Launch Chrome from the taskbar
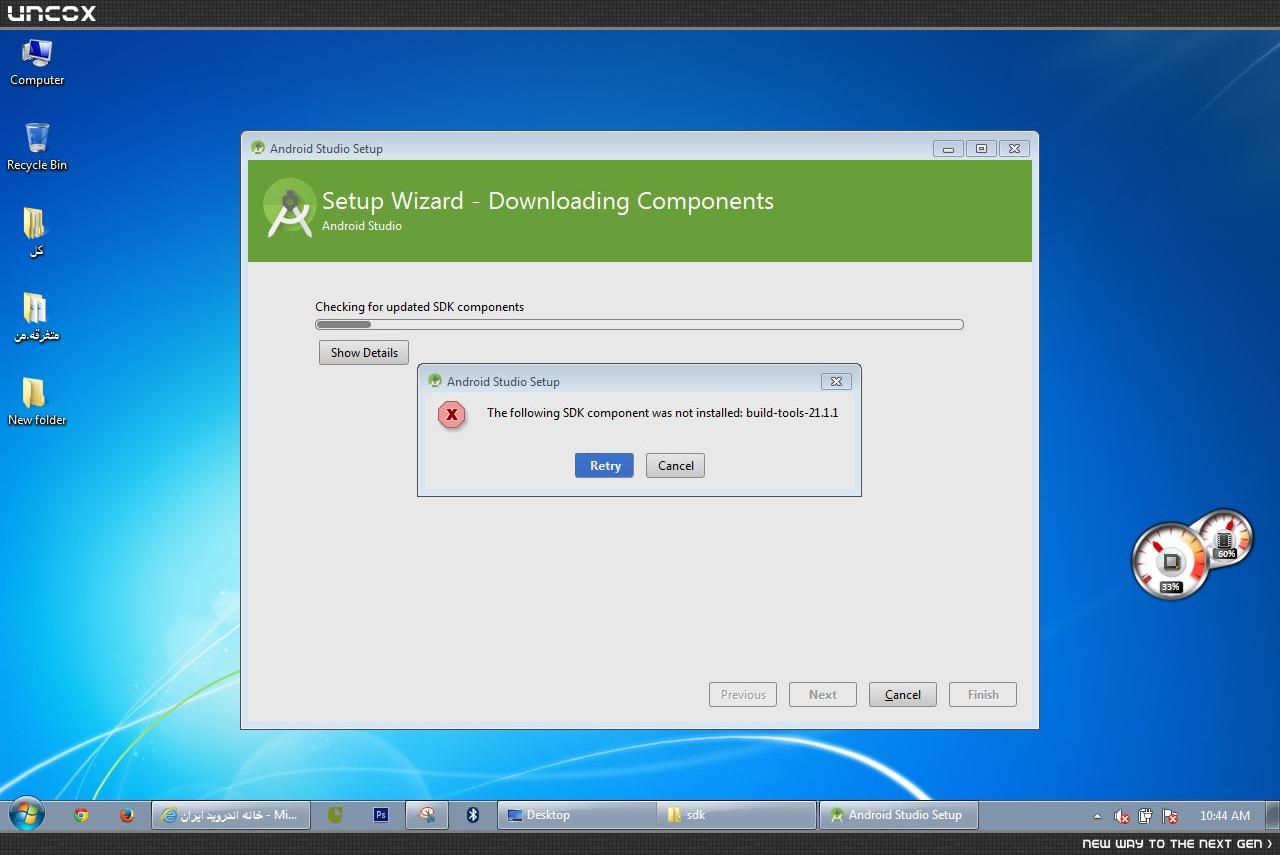 point(81,815)
